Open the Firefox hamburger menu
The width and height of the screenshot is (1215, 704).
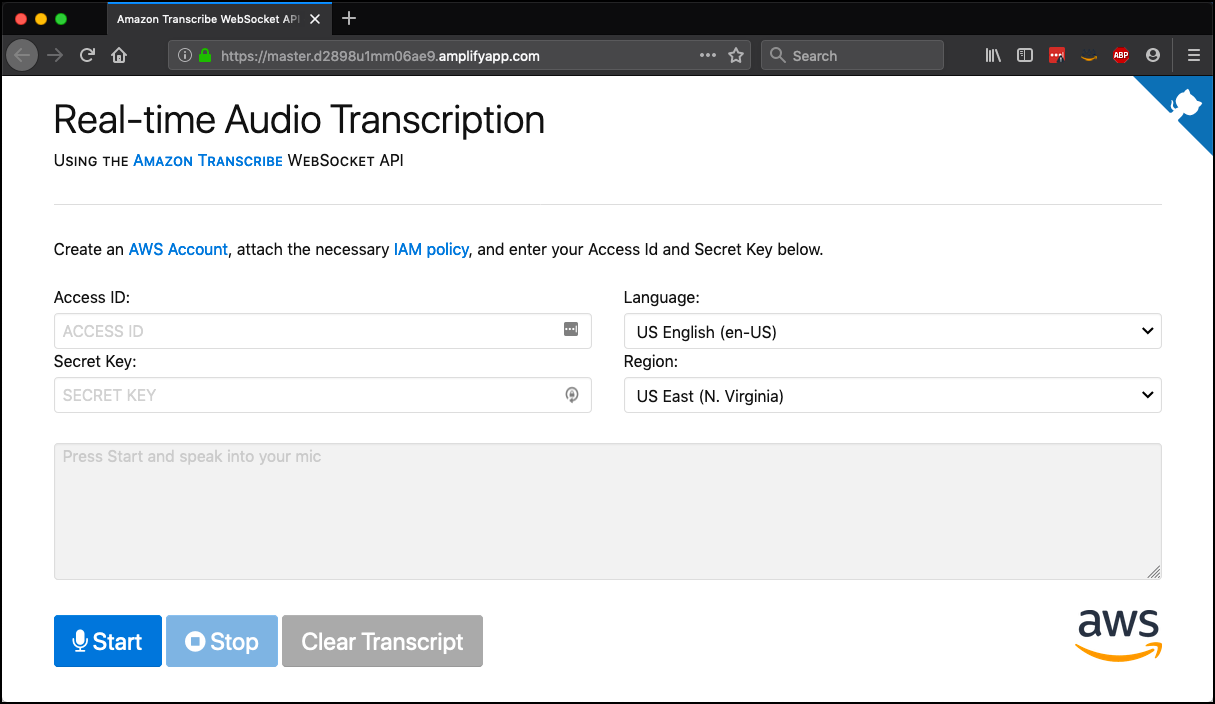pos(1193,56)
